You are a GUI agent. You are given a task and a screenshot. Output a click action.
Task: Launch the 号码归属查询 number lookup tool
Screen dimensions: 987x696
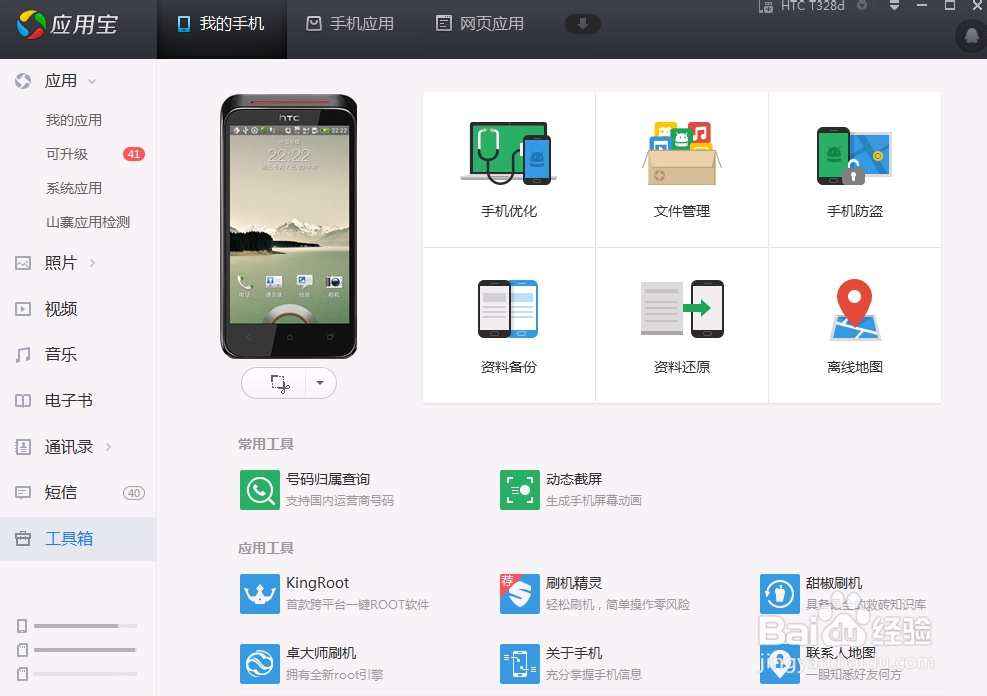tap(259, 490)
